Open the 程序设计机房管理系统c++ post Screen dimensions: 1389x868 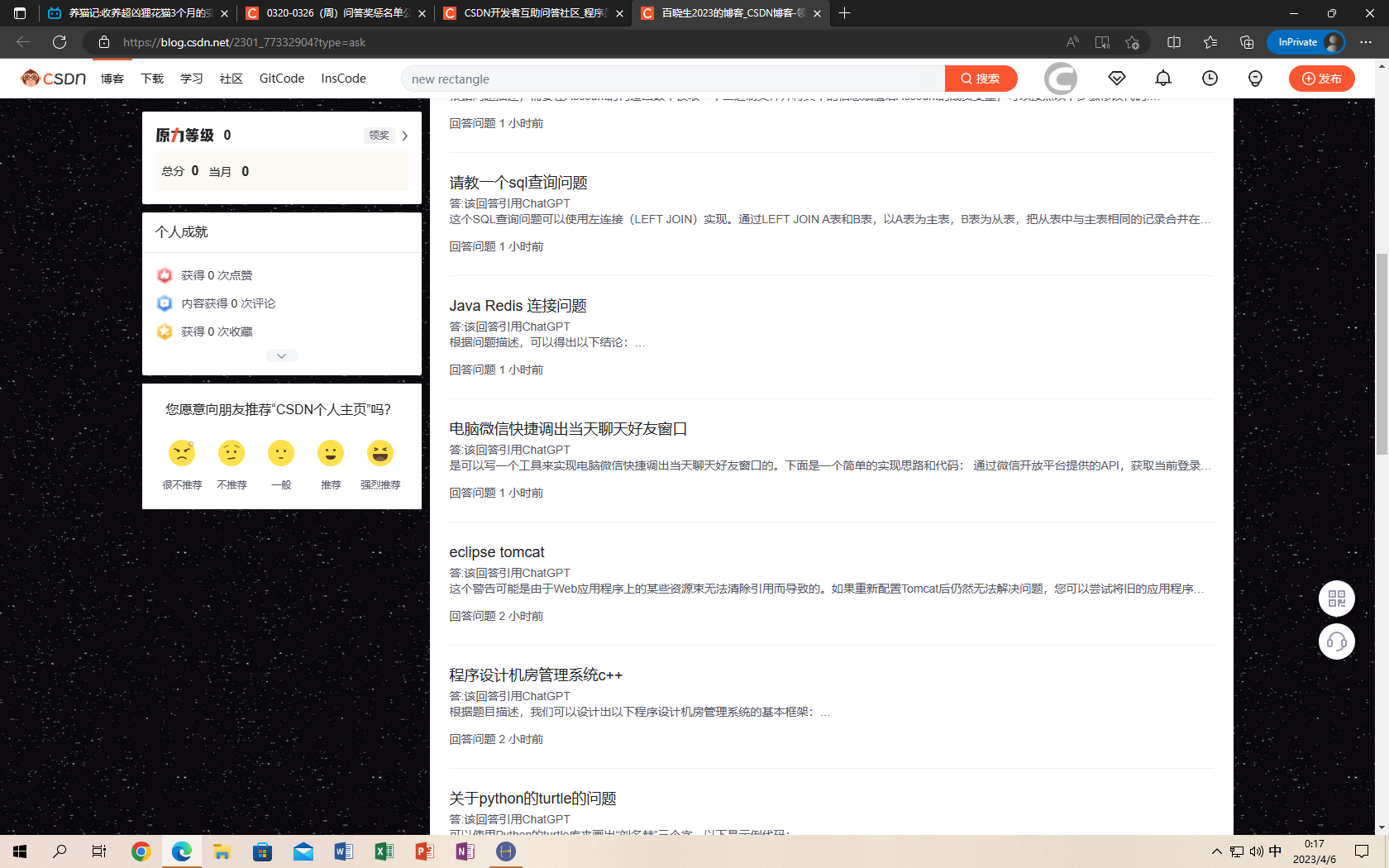point(536,675)
